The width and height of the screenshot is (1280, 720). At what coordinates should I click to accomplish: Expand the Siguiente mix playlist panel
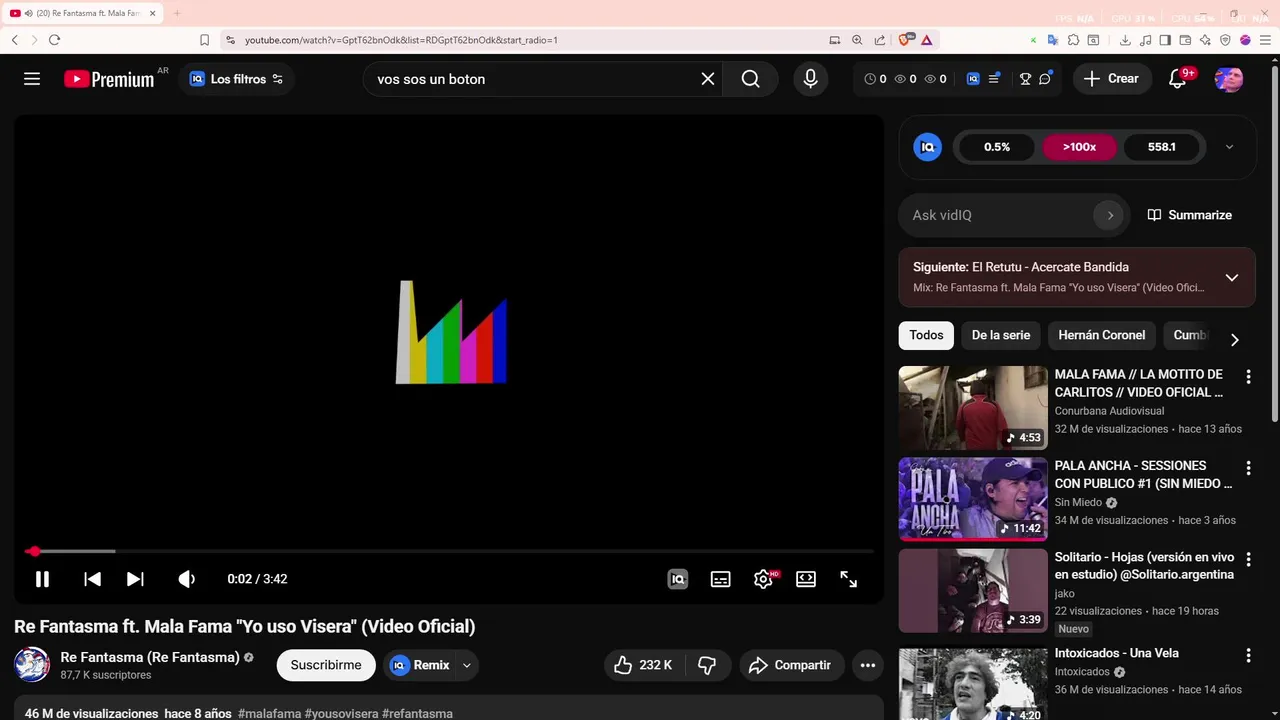tap(1232, 277)
